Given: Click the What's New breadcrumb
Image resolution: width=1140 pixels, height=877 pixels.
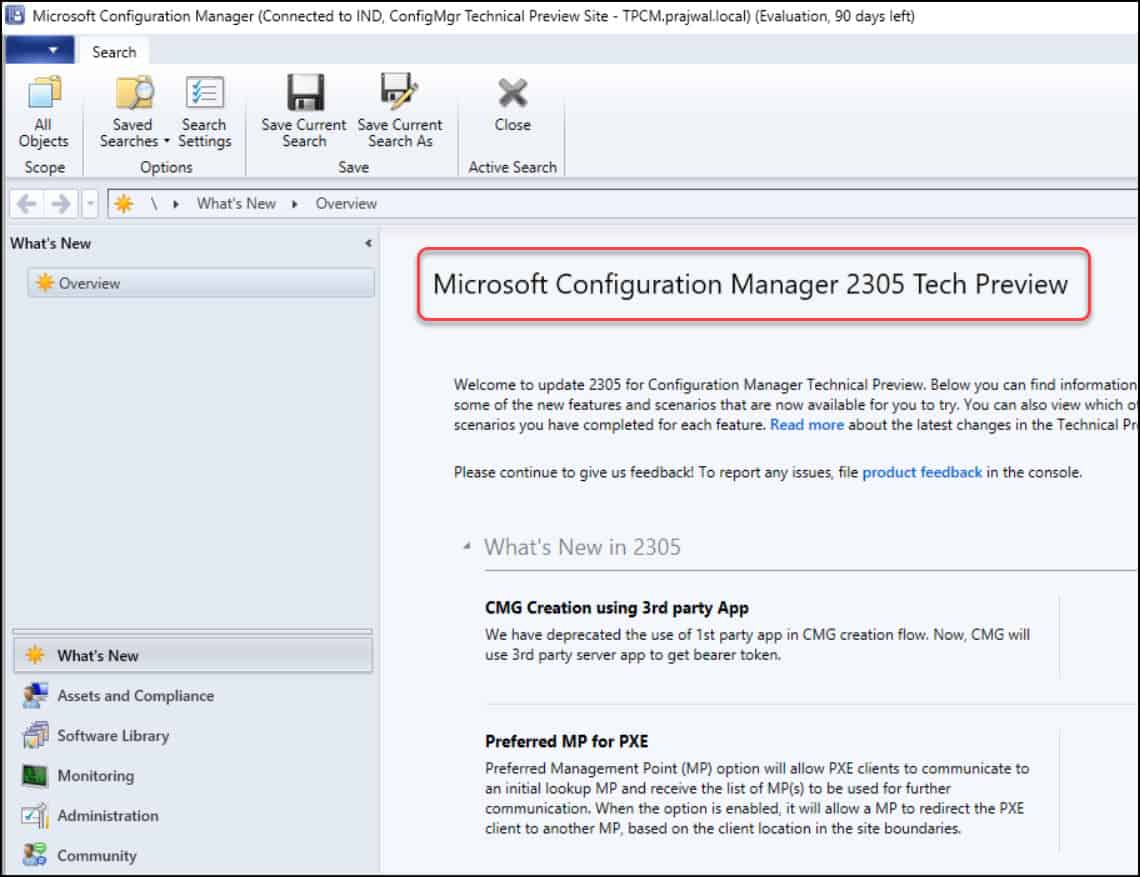Looking at the screenshot, I should click(x=236, y=204).
